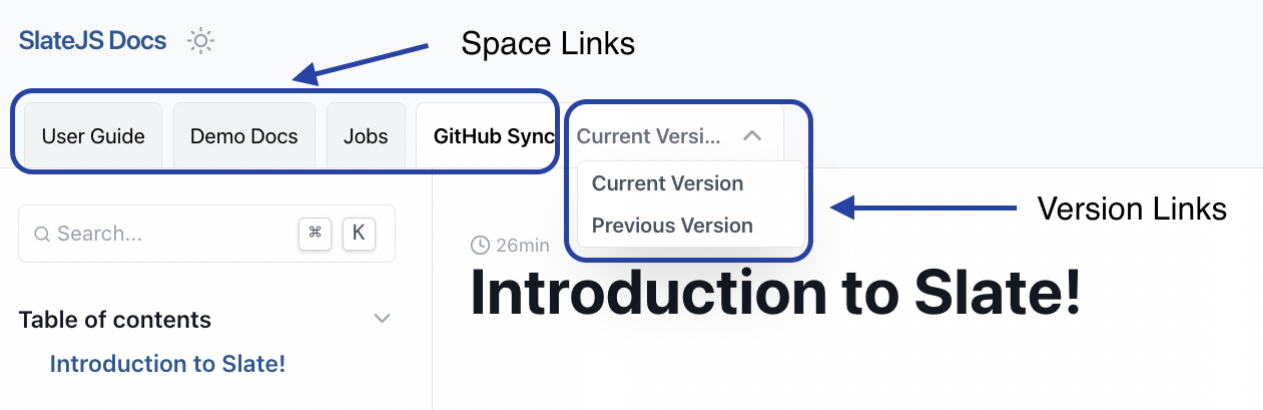Toggle the sun light/dark theme icon
1263x410 pixels.
pyautogui.click(x=201, y=41)
